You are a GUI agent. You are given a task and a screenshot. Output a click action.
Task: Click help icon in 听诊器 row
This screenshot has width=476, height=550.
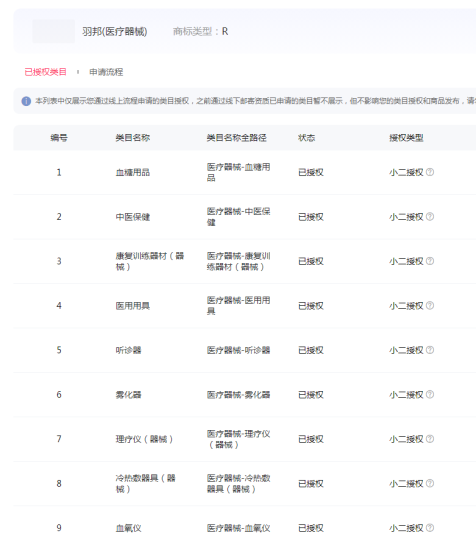[x=430, y=350]
